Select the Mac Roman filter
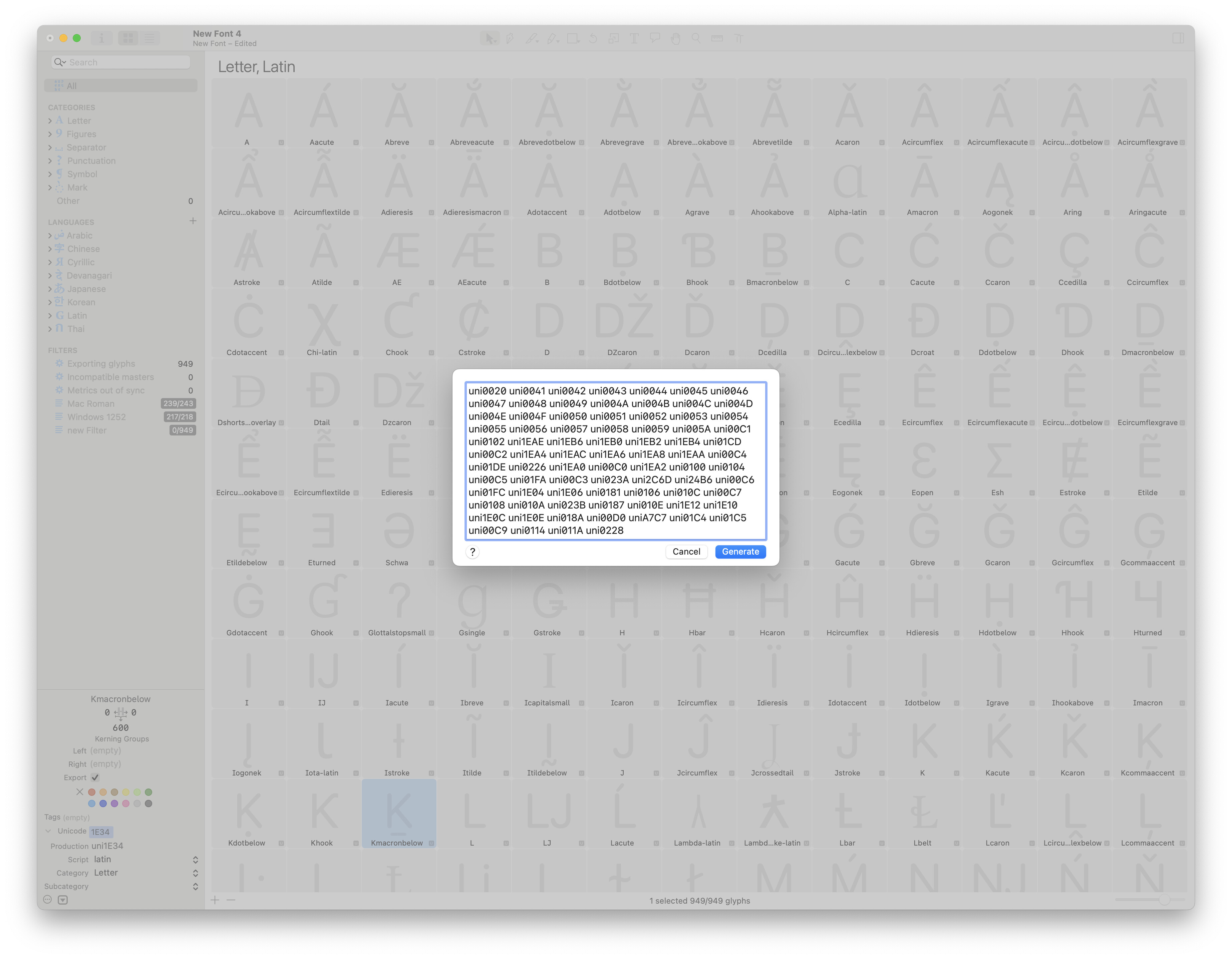 (91, 403)
